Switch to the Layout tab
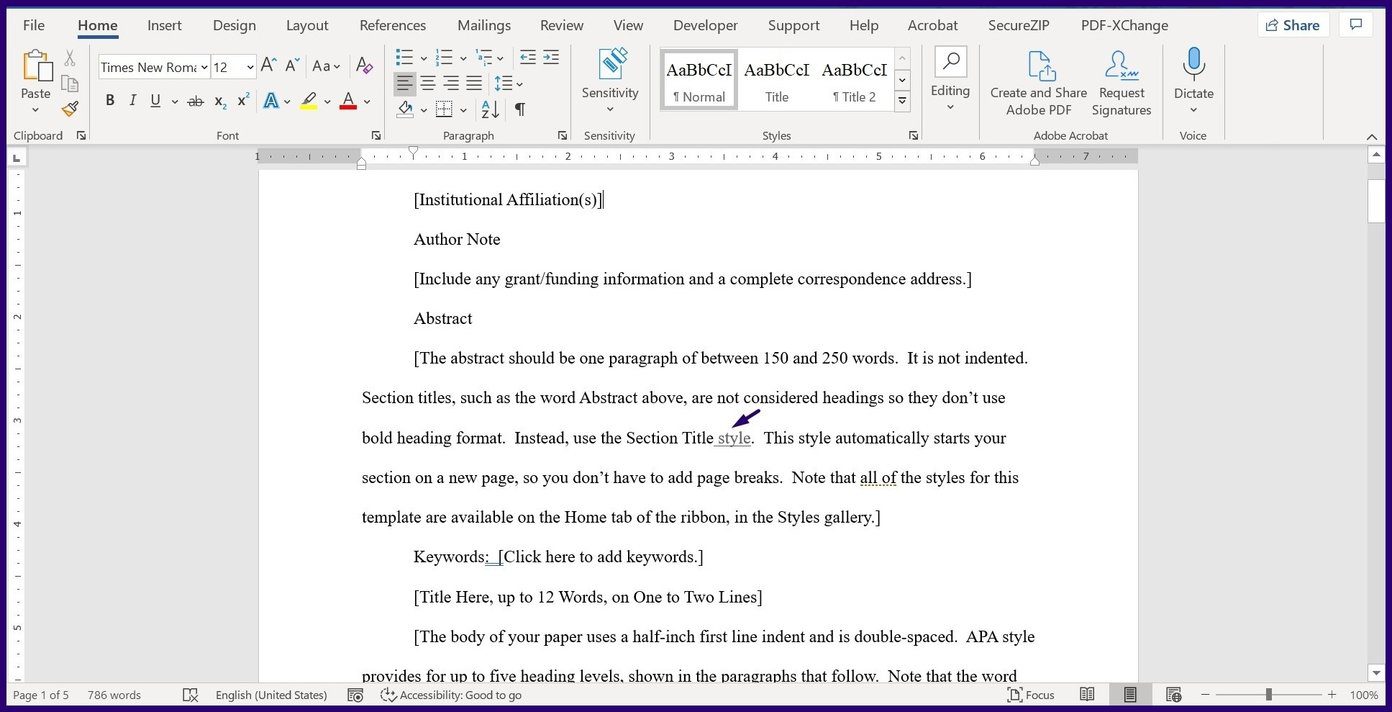This screenshot has height=712, width=1392. 307,25
